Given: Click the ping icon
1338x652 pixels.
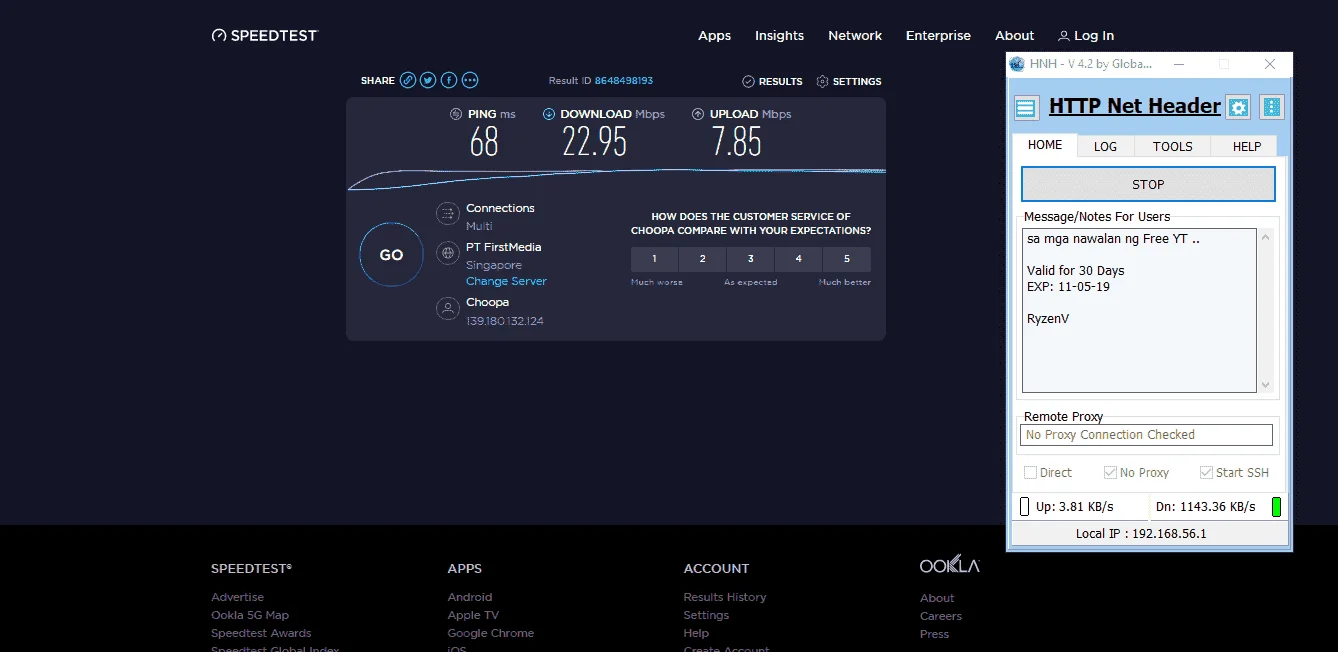Looking at the screenshot, I should pyautogui.click(x=456, y=114).
